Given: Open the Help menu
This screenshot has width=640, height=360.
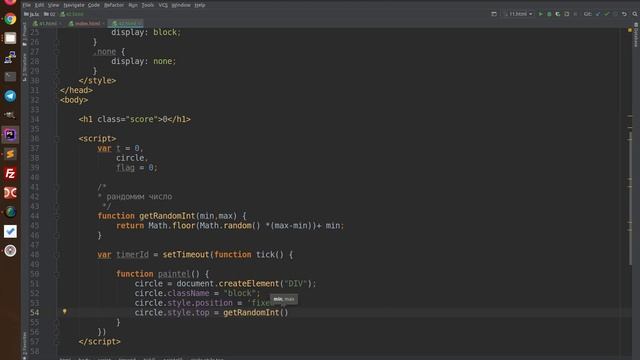Looking at the screenshot, I should tap(200, 5).
